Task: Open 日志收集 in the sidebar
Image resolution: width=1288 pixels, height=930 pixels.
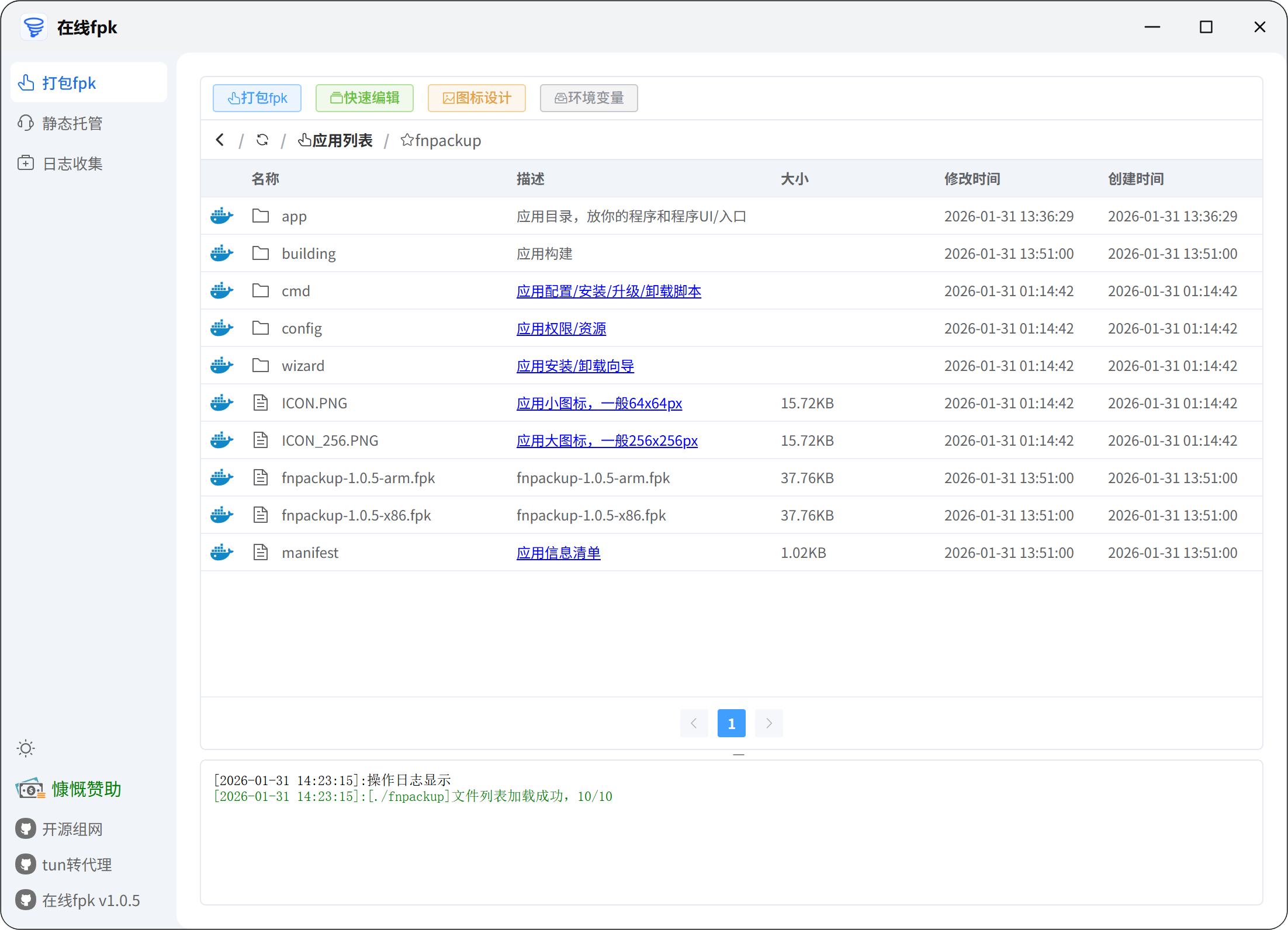Action: [72, 164]
